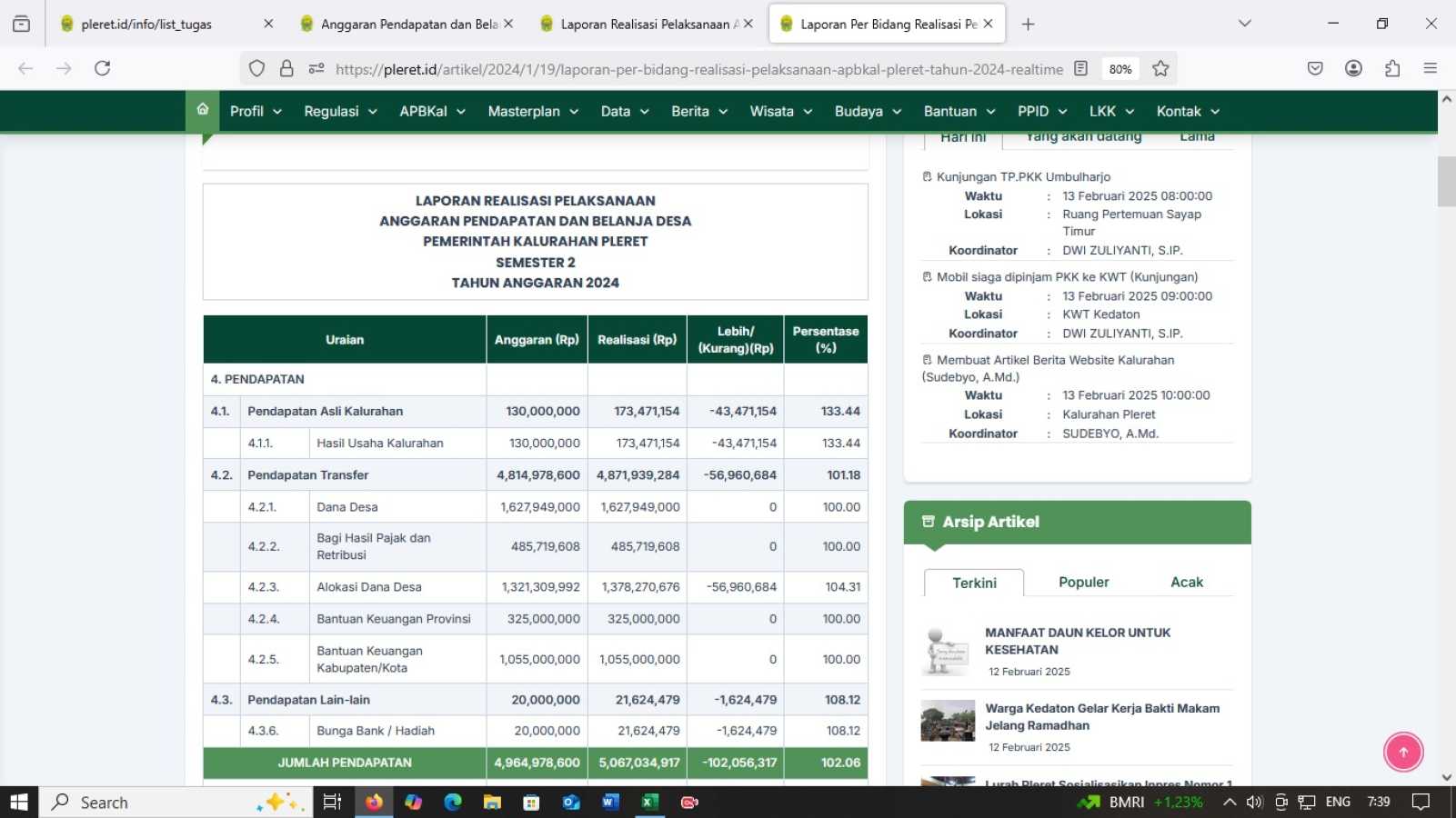Reset the 80% zoom level badge
Viewport: 1456px width, 818px height.
[1120, 69]
